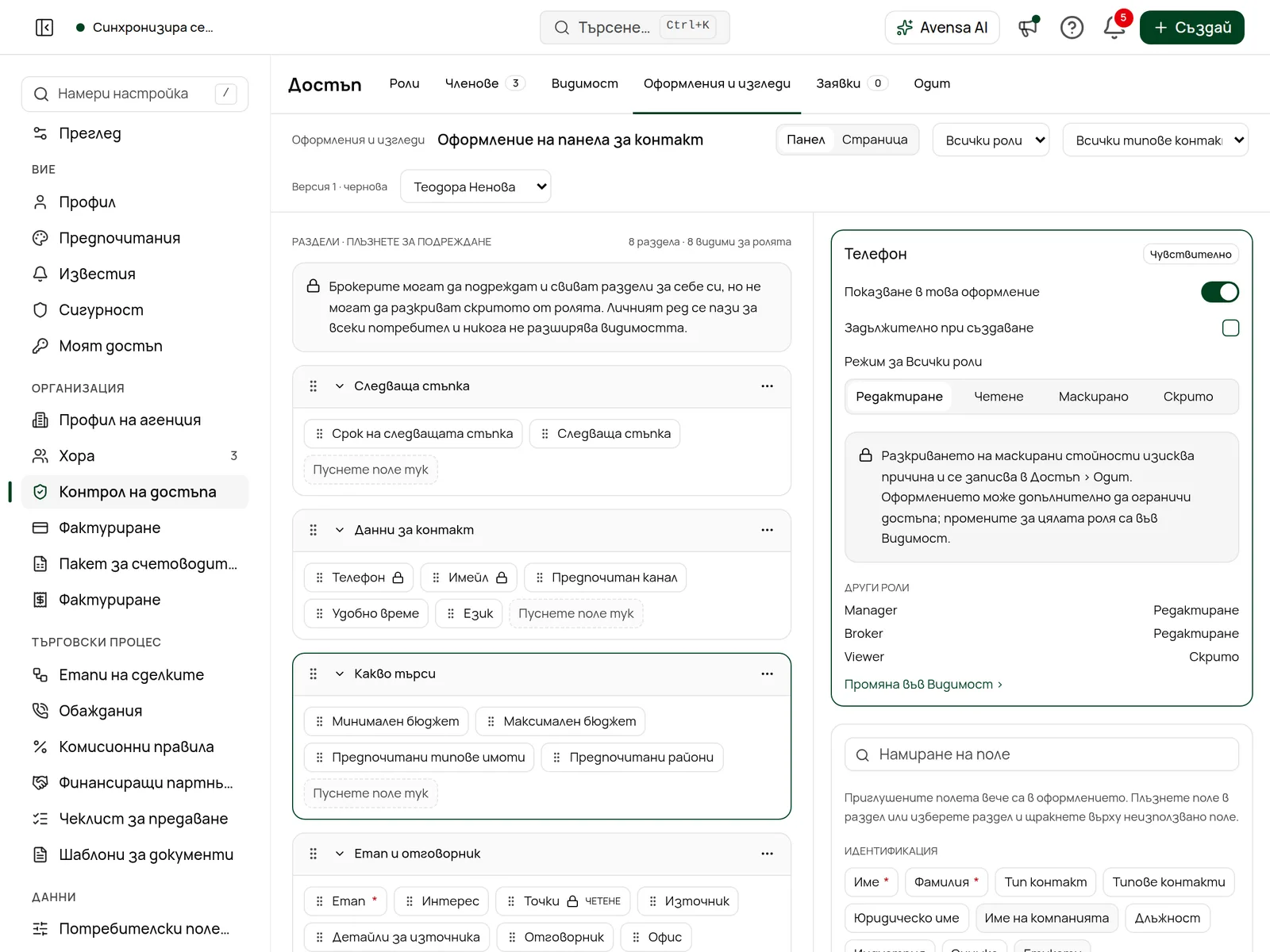The height and width of the screenshot is (952, 1270).
Task: Open Avensa AI assistant
Action: tap(942, 28)
